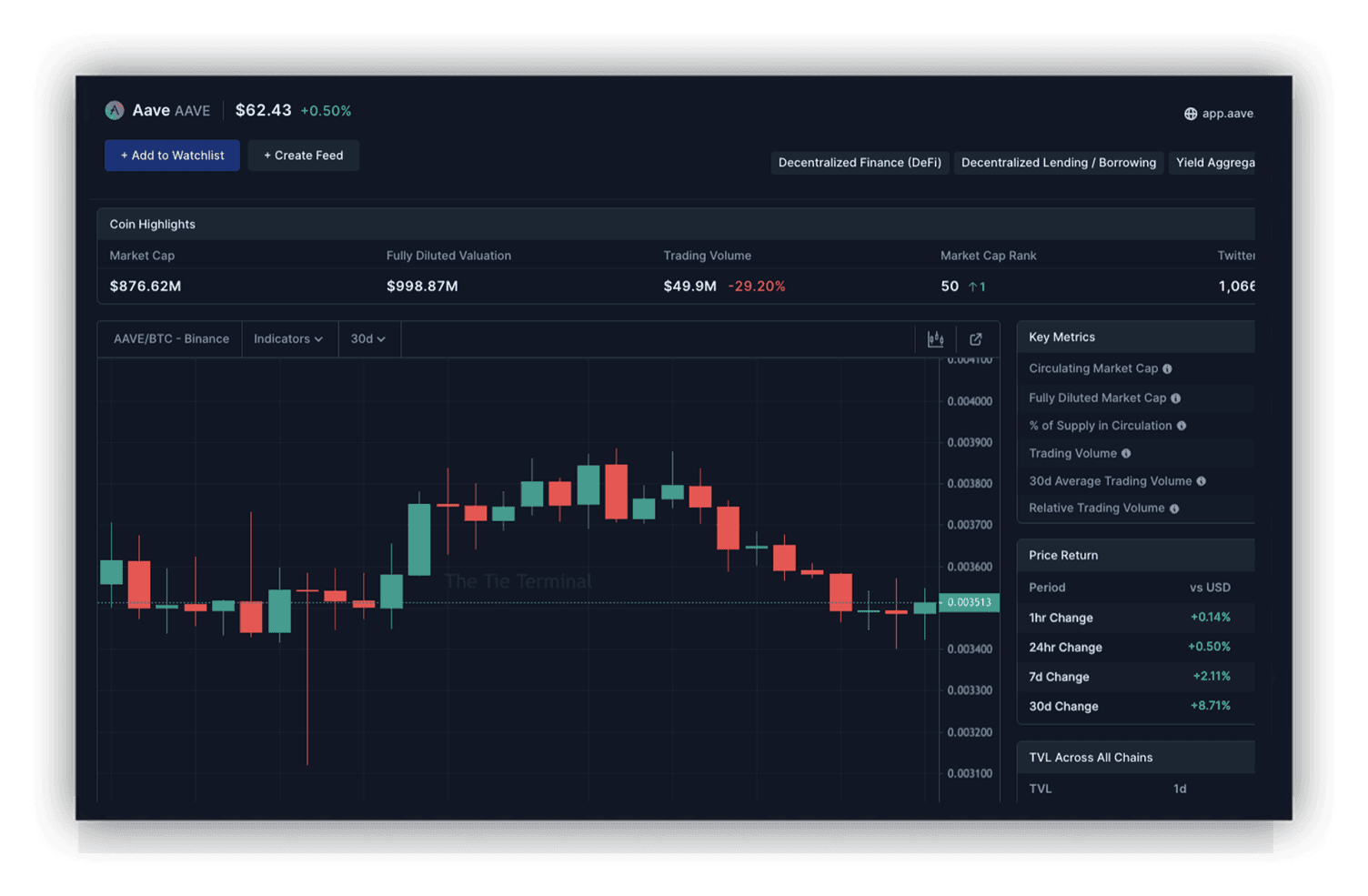This screenshot has height=896, width=1368.
Task: Open the app.aave website link
Action: point(1227,114)
